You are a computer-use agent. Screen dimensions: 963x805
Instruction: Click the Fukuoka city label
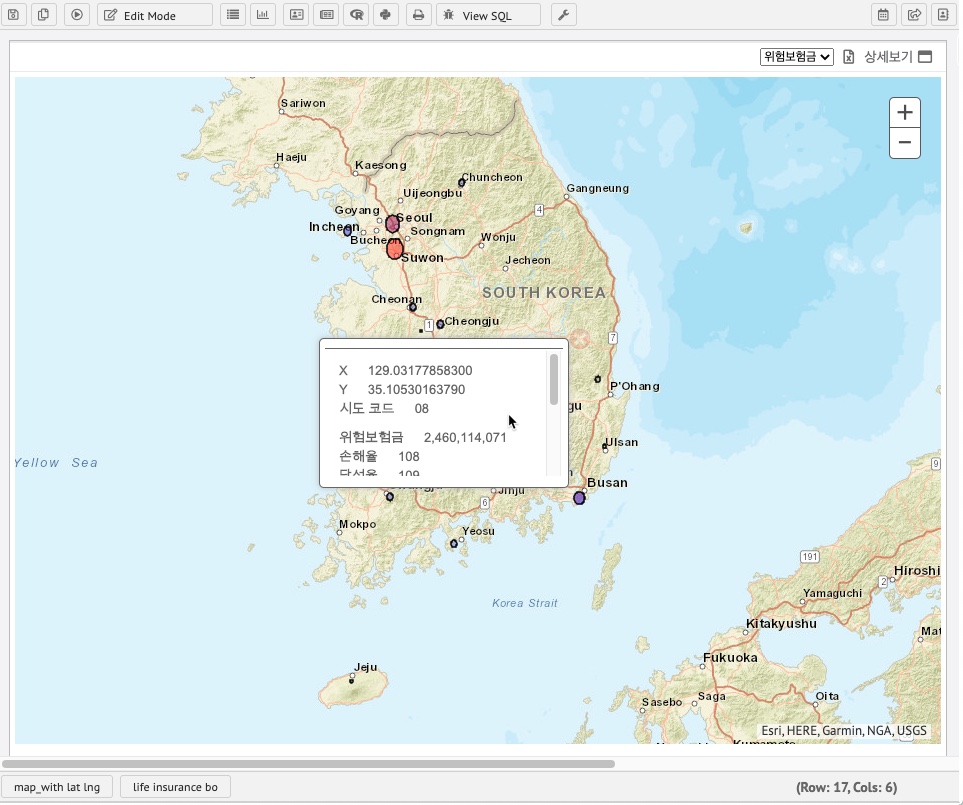coord(730,658)
